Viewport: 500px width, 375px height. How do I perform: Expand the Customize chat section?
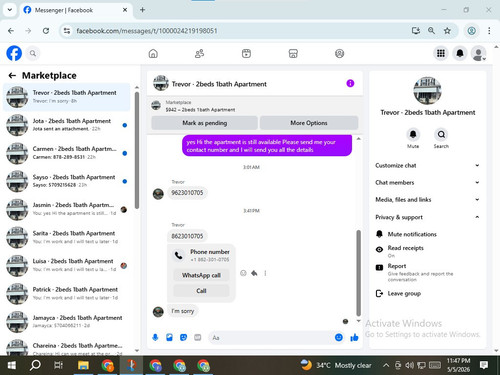427,166
